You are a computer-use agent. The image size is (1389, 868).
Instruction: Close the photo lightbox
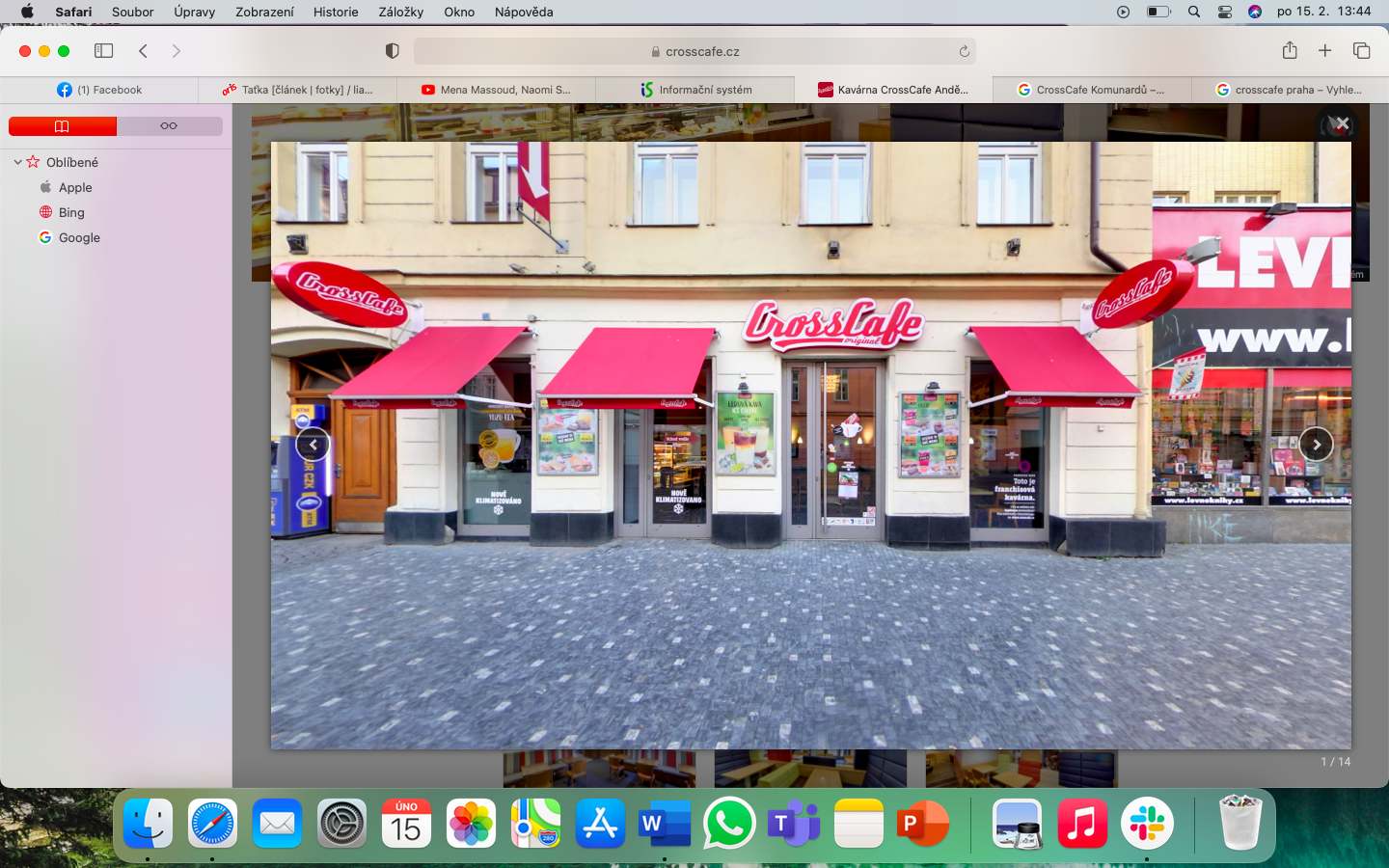pyautogui.click(x=1341, y=123)
